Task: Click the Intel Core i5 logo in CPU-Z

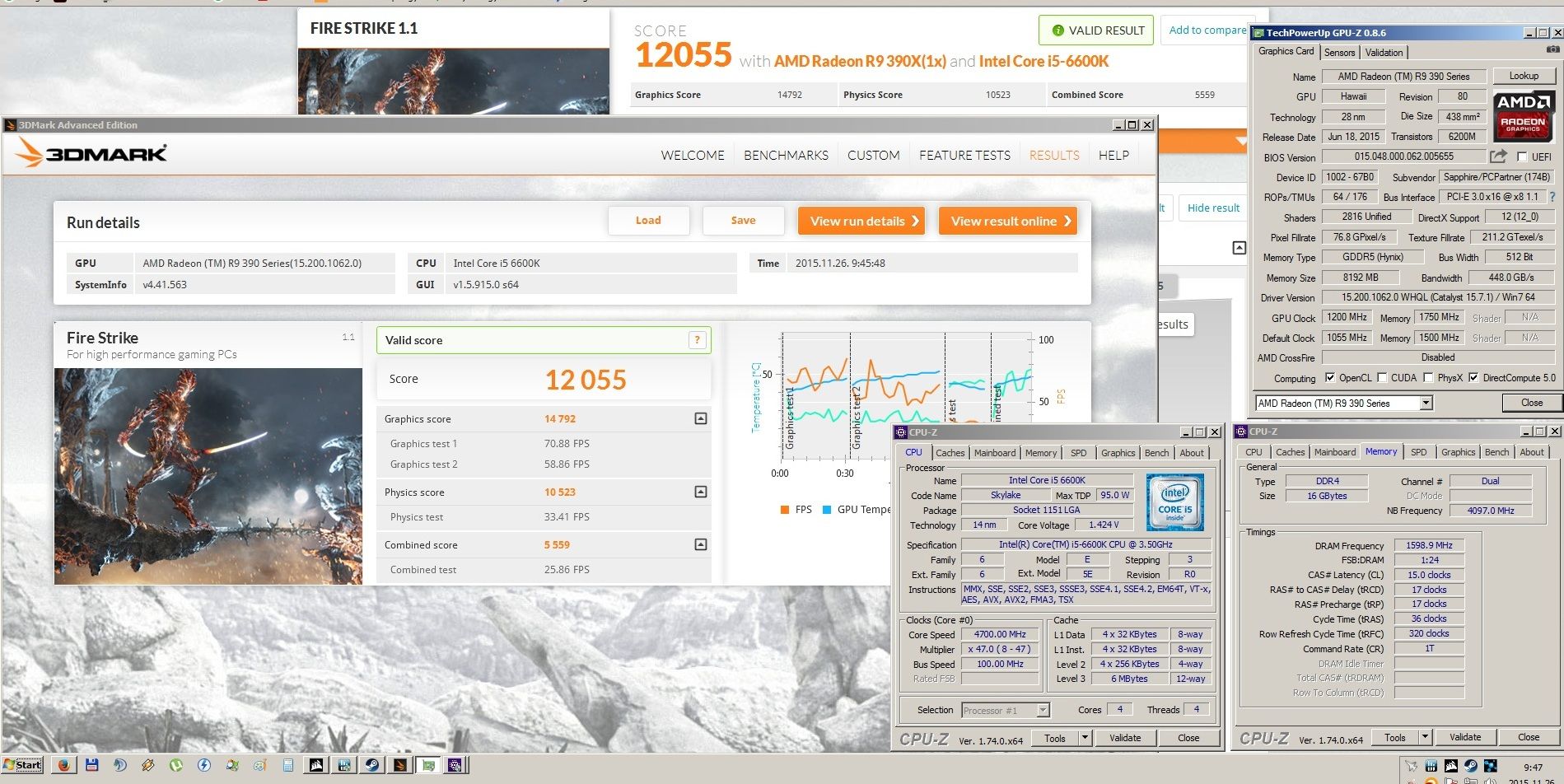Action: [1175, 502]
